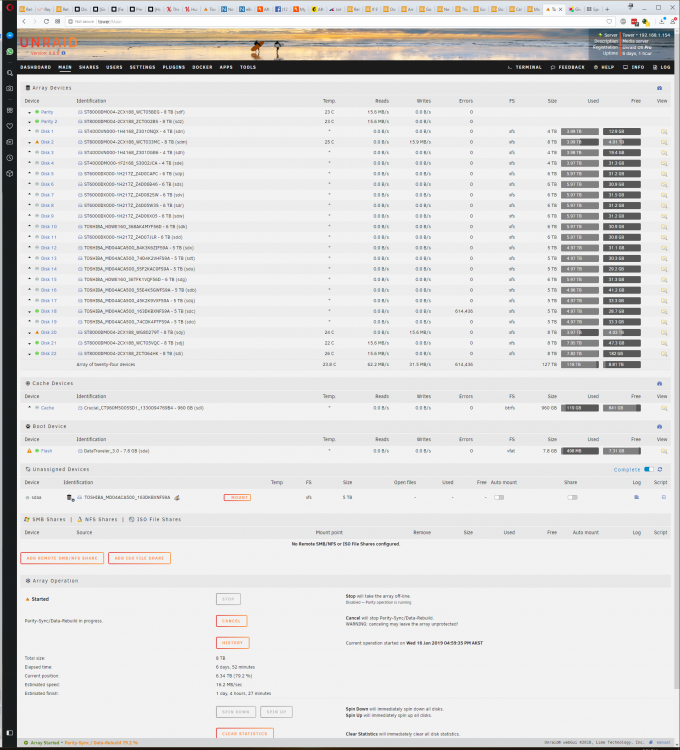The width and height of the screenshot is (680, 750).
Task: Open WhatsApp in the Opera sidebar
Action: coord(10,51)
